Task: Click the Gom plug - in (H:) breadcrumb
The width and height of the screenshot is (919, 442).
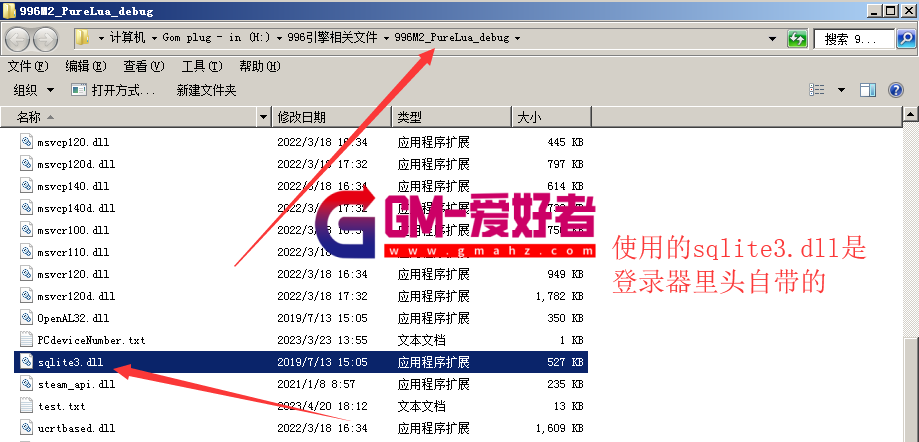Action: point(216,38)
